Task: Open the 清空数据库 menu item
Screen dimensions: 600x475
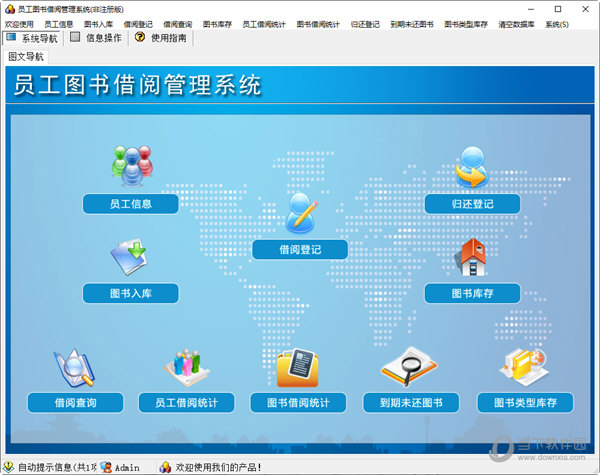Action: [518, 23]
